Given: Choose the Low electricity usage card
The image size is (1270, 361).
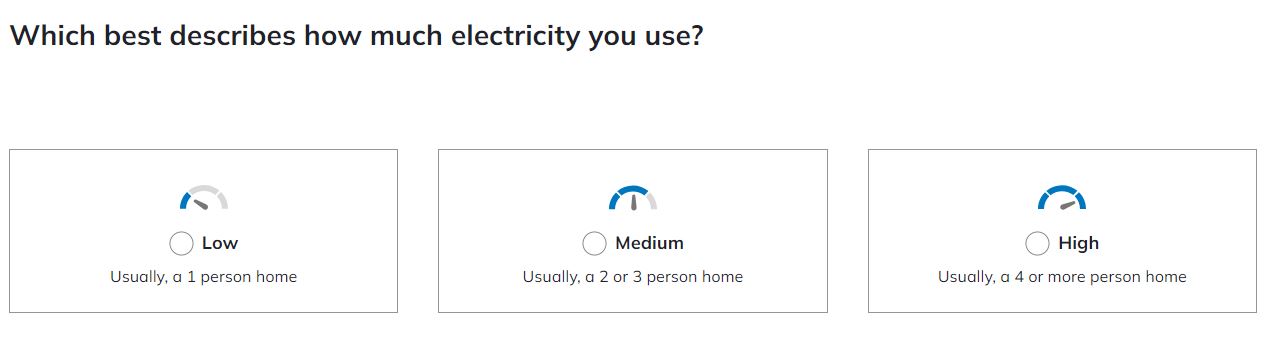Looking at the screenshot, I should (204, 231).
